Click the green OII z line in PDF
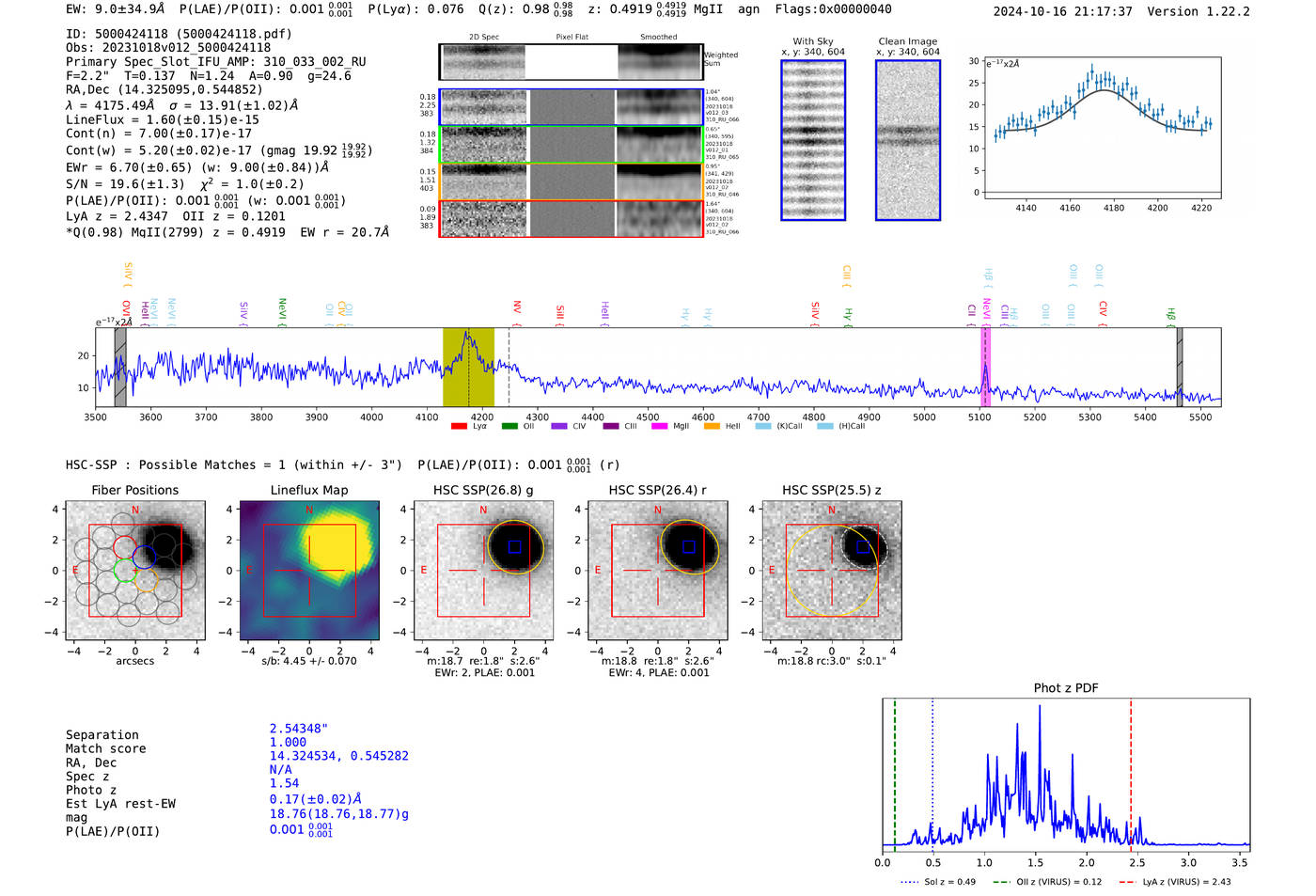This screenshot has height=896, width=1316. 895,774
